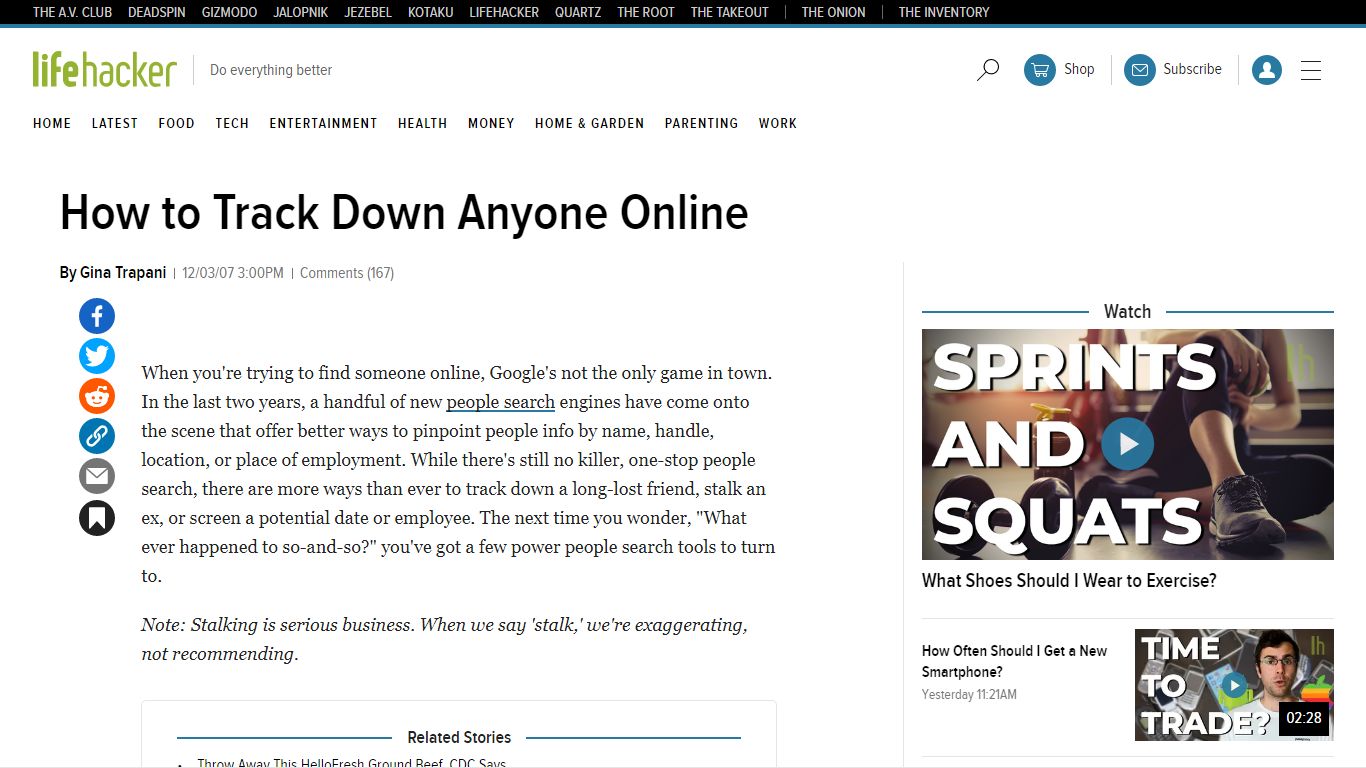Click the Lifehacker logo
The image size is (1366, 768).
tap(104, 70)
